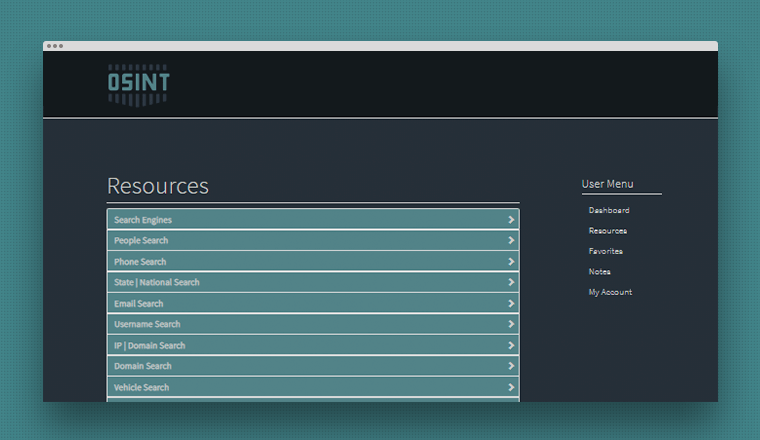Open Dashboard from the User Menu

click(609, 211)
